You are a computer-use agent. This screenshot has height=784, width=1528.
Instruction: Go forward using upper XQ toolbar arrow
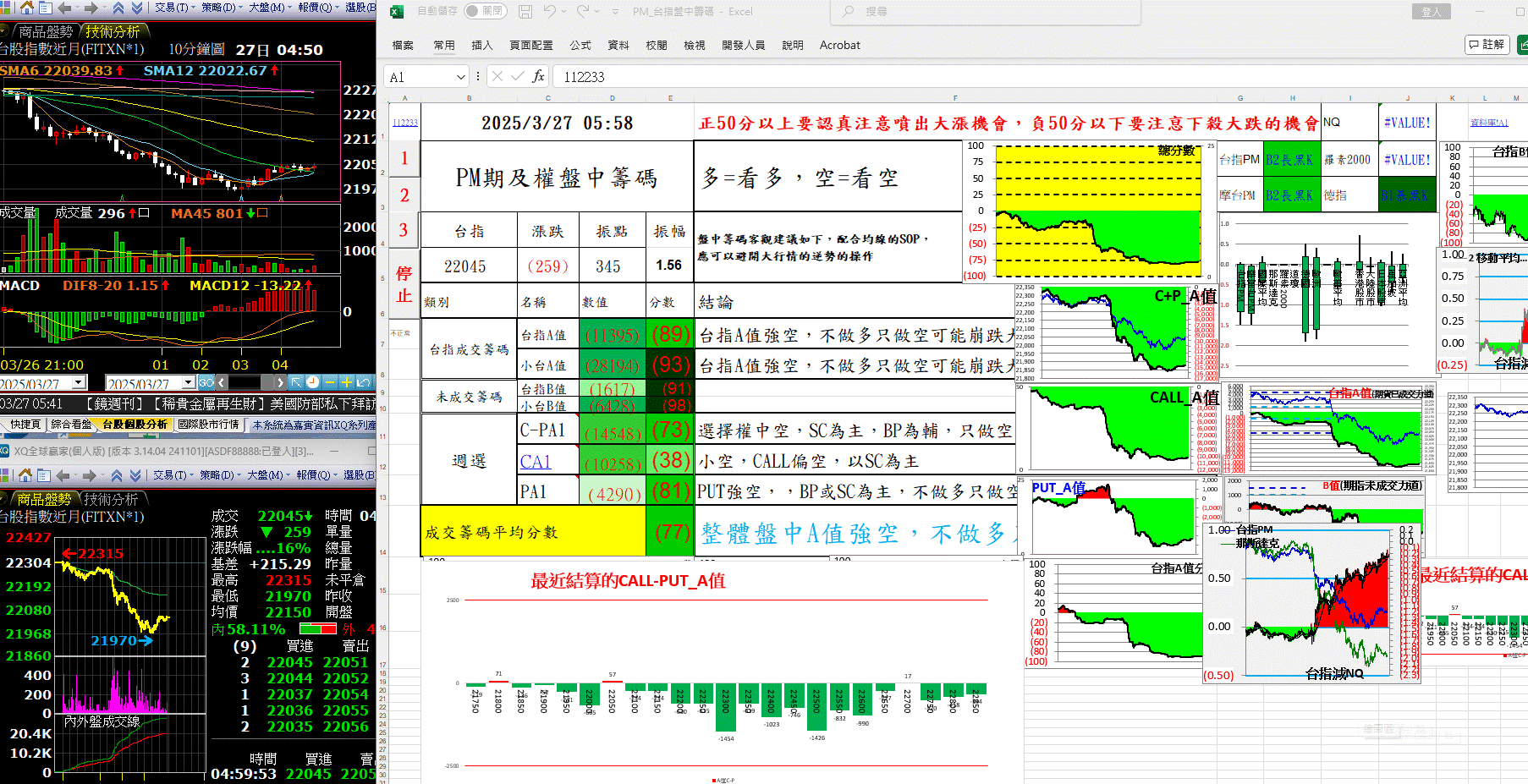[x=91, y=8]
